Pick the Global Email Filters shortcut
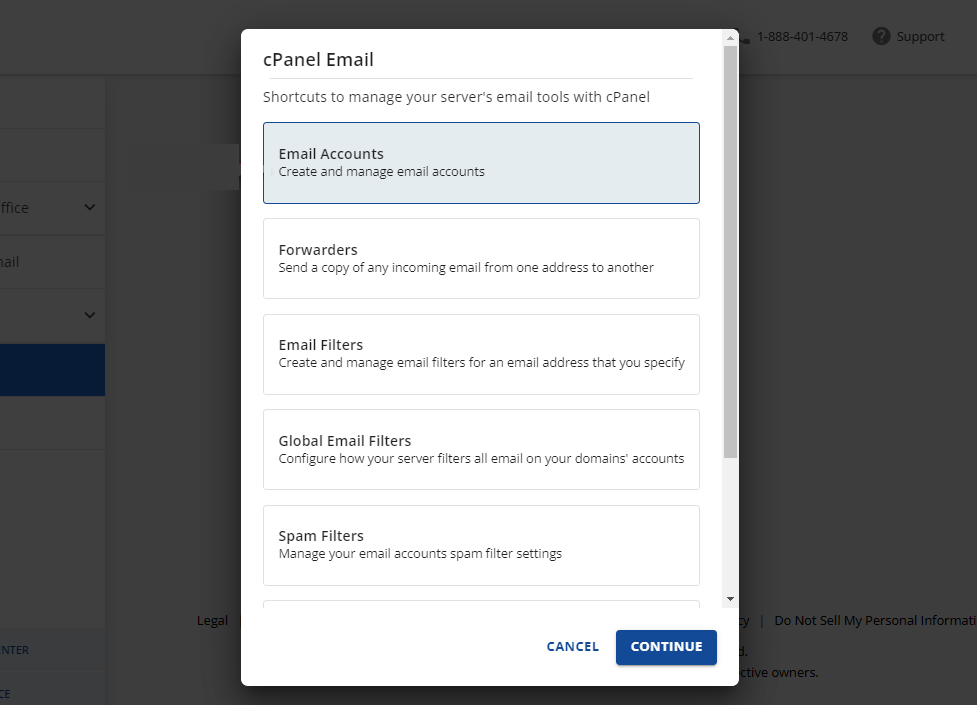 point(481,448)
